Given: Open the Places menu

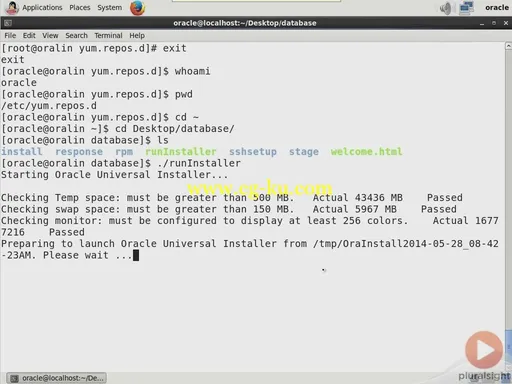Looking at the screenshot, I should click(80, 7).
